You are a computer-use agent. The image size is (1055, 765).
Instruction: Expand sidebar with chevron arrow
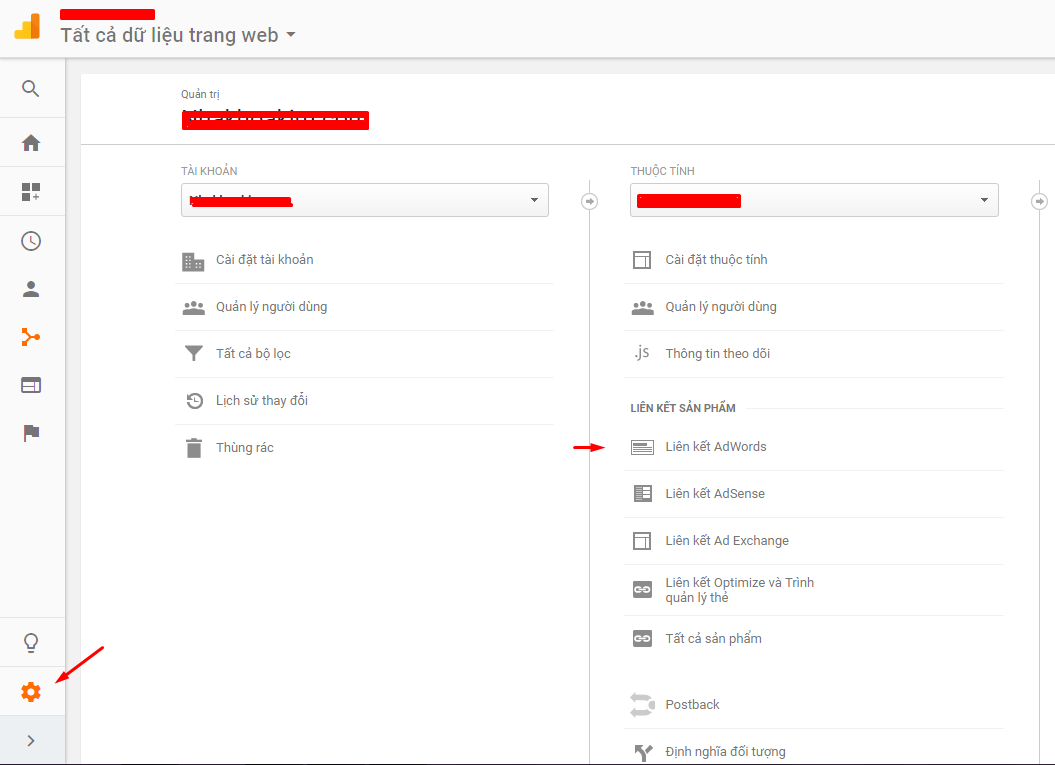pyautogui.click(x=31, y=741)
